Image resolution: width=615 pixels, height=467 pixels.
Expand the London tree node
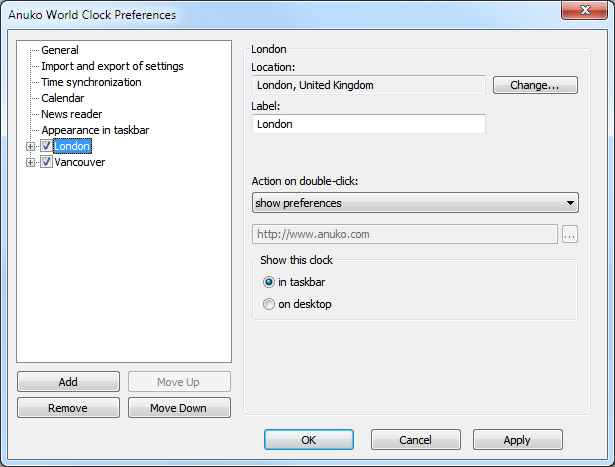[31, 146]
